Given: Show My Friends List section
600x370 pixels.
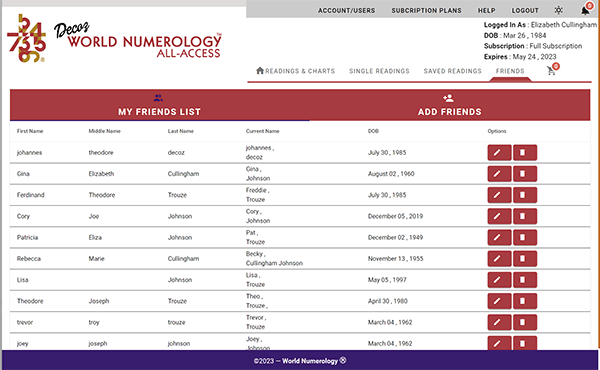Looking at the screenshot, I should tap(159, 105).
